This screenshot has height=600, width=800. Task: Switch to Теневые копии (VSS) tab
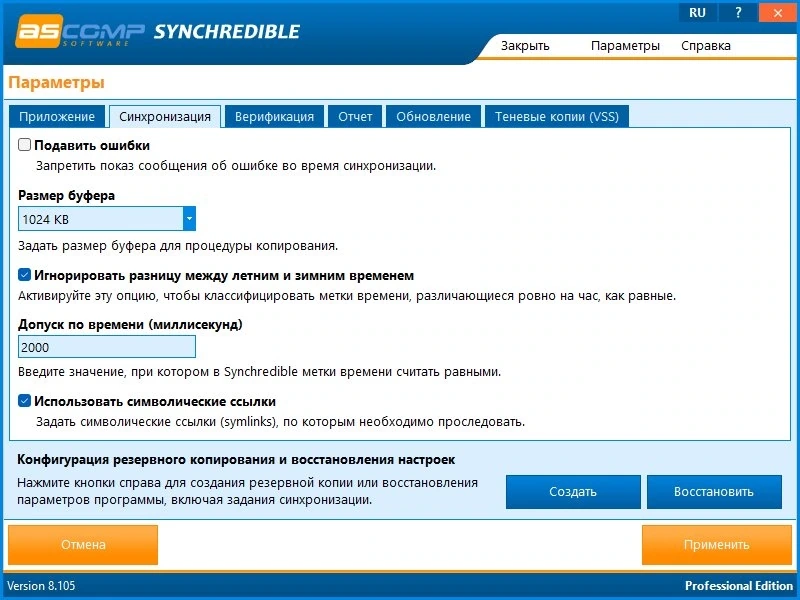557,116
